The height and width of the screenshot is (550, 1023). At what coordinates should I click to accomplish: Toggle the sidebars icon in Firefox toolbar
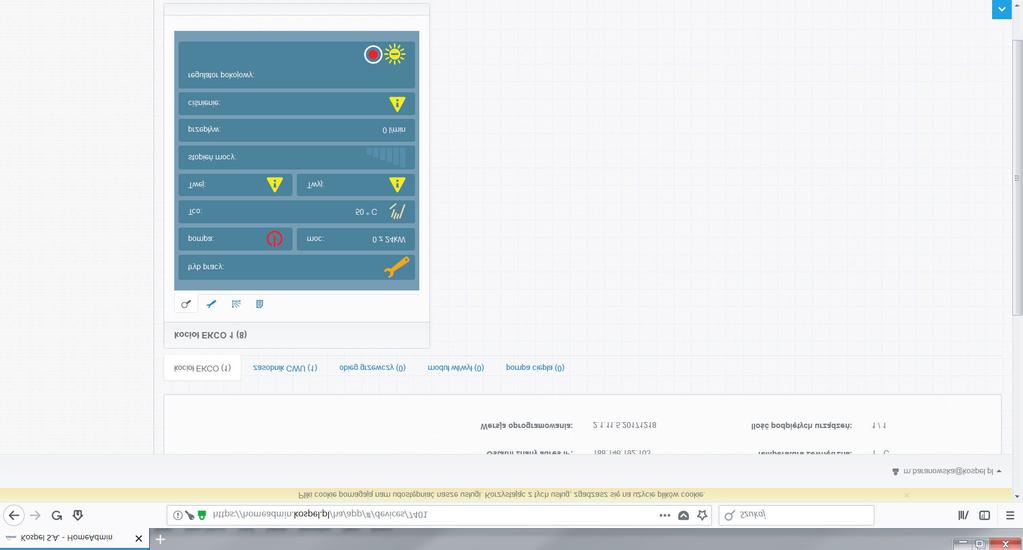[985, 515]
